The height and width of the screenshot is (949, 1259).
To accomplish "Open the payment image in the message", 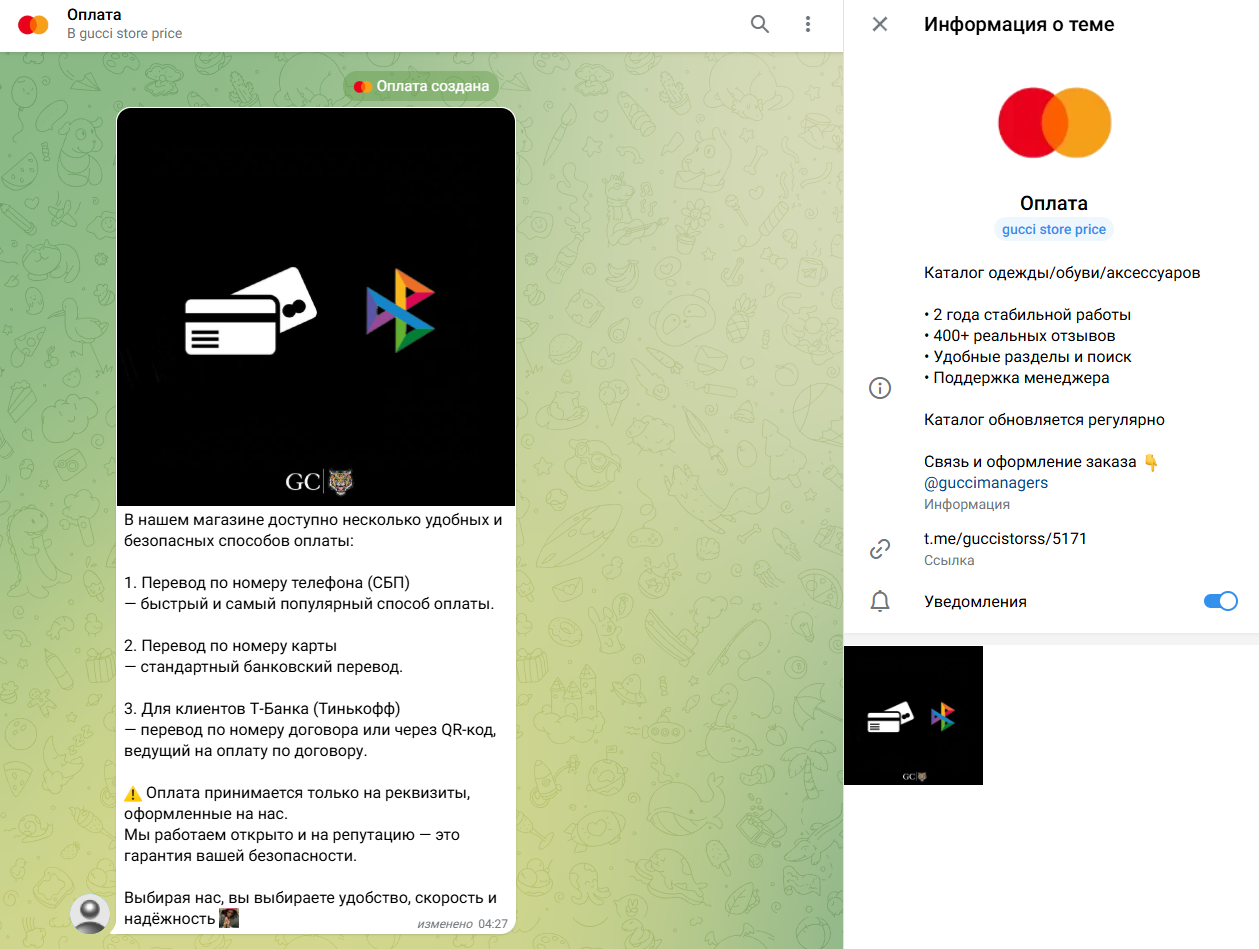I will [x=316, y=307].
